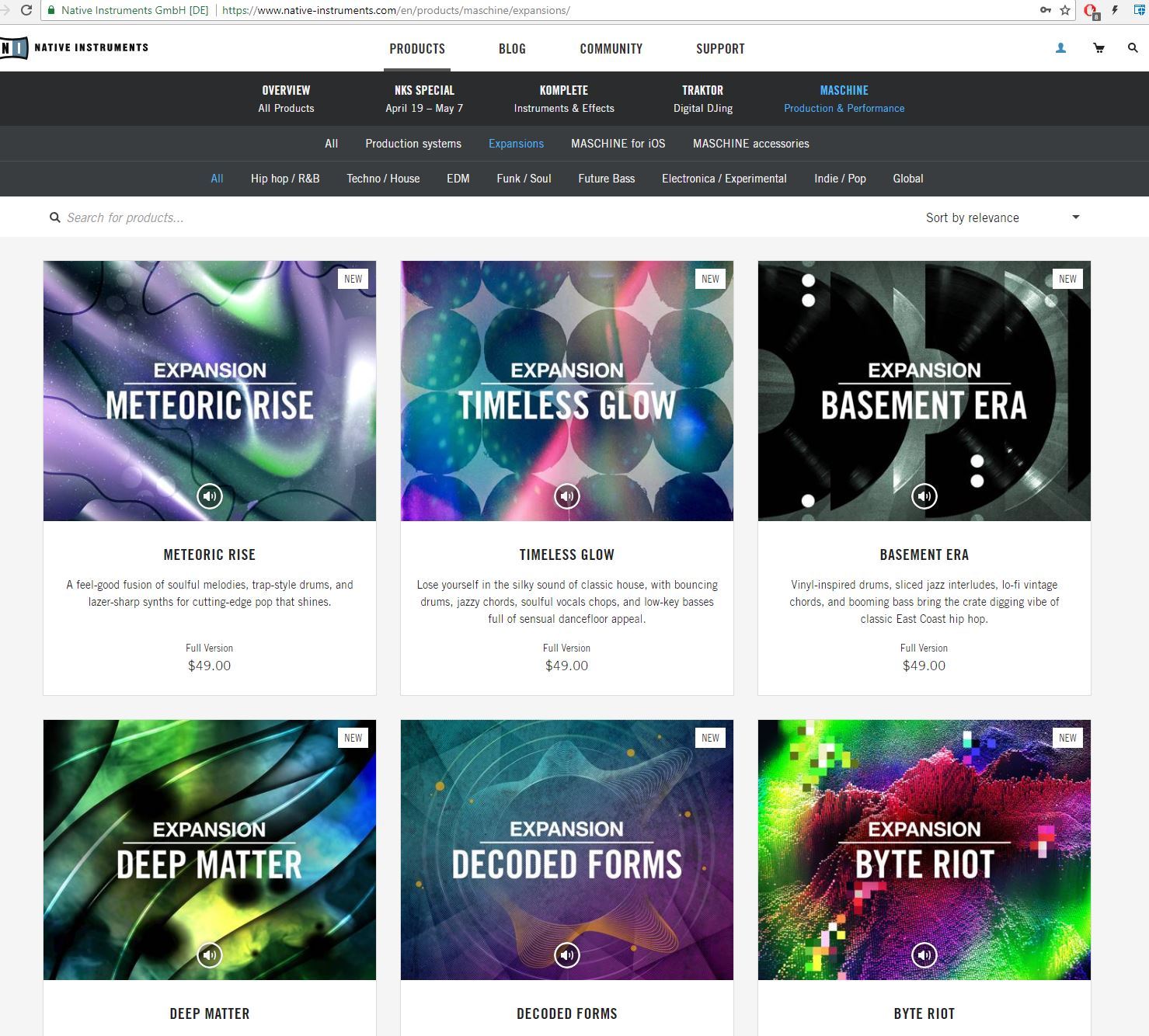Image resolution: width=1149 pixels, height=1036 pixels.
Task: Play the Byte Riot audio preview
Action: (x=924, y=954)
